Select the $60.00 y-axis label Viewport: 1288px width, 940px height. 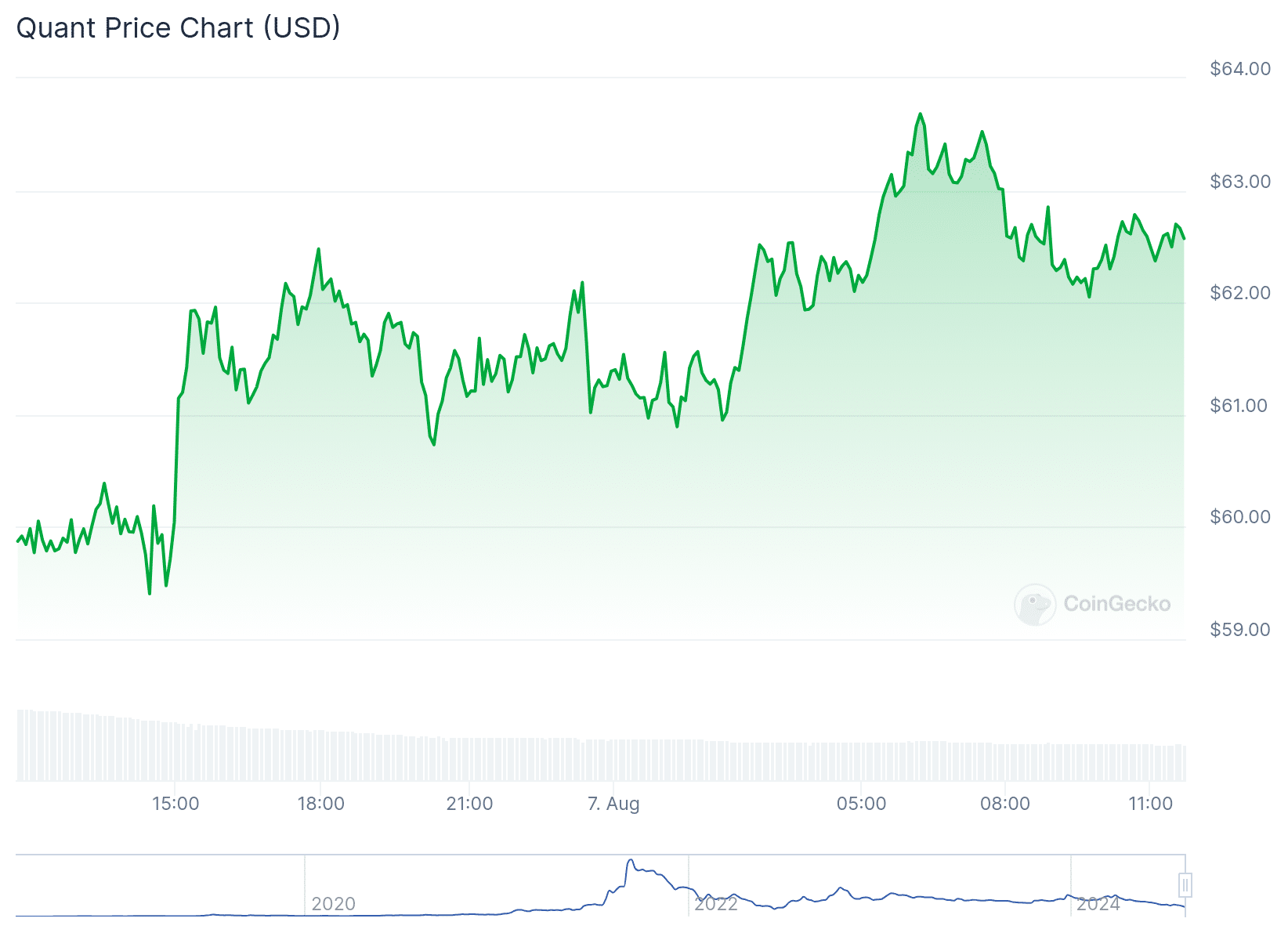tap(1240, 517)
